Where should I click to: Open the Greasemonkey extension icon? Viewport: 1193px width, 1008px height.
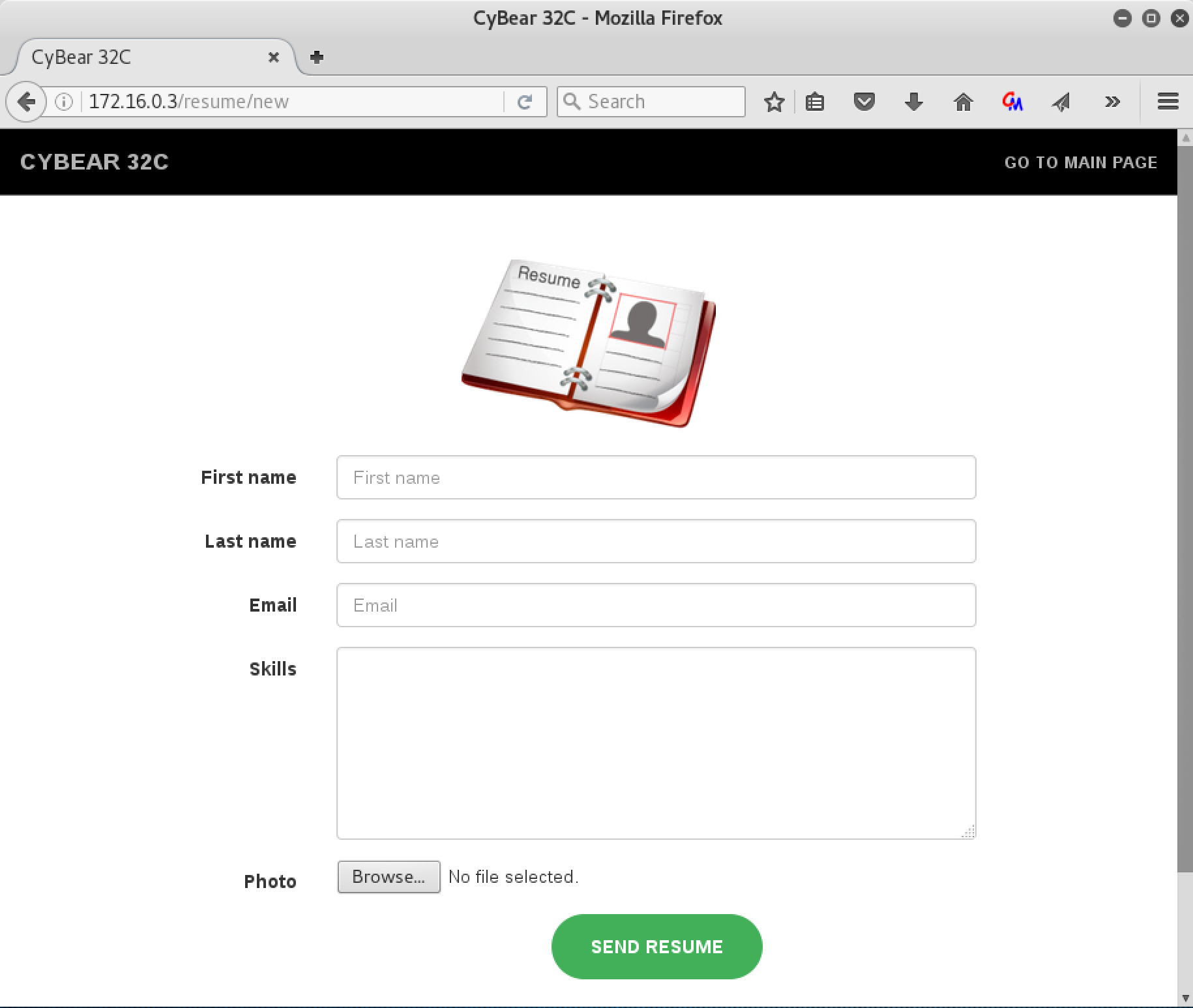[x=1012, y=102]
